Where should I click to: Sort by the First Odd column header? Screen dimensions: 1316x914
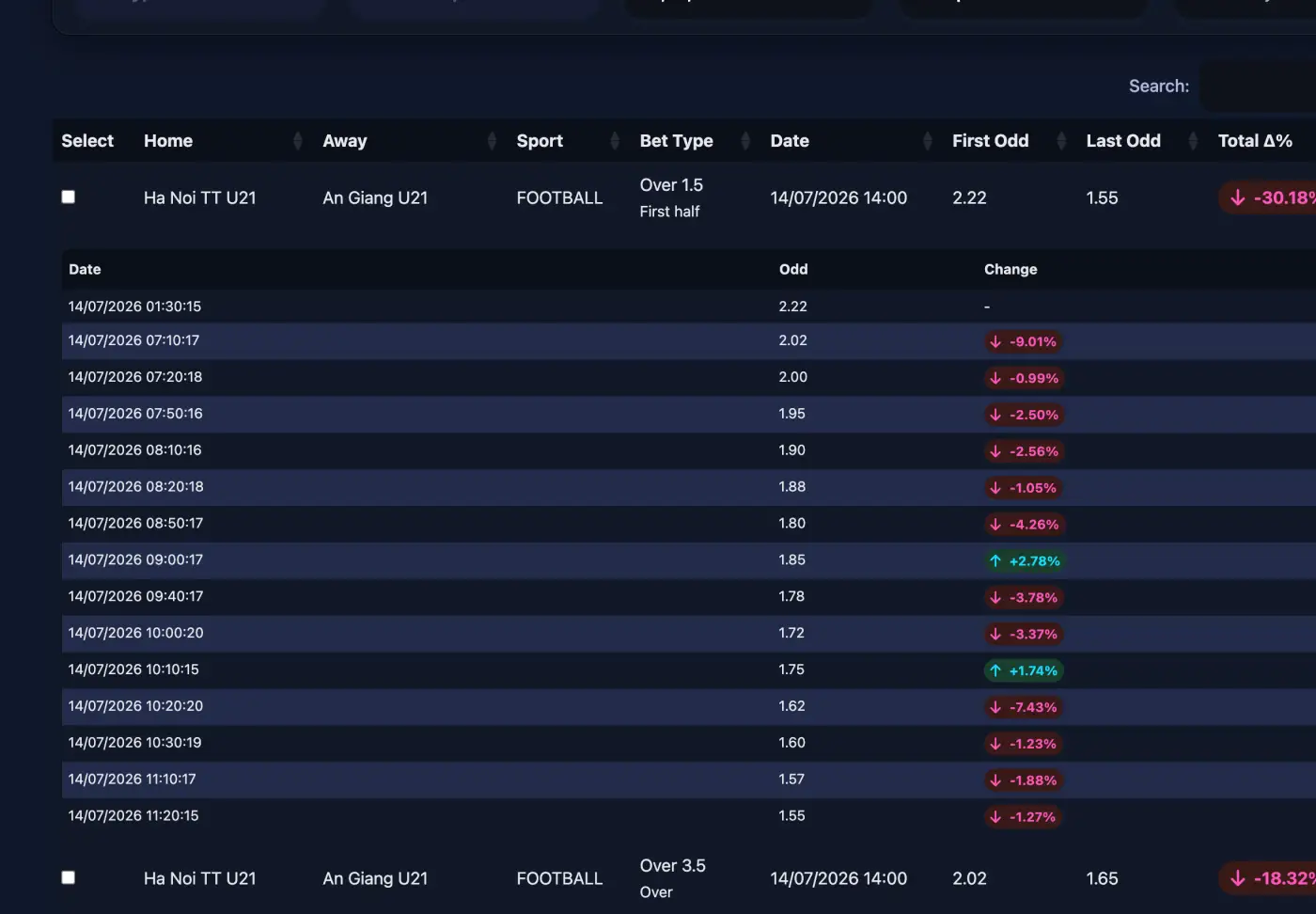(1010, 141)
